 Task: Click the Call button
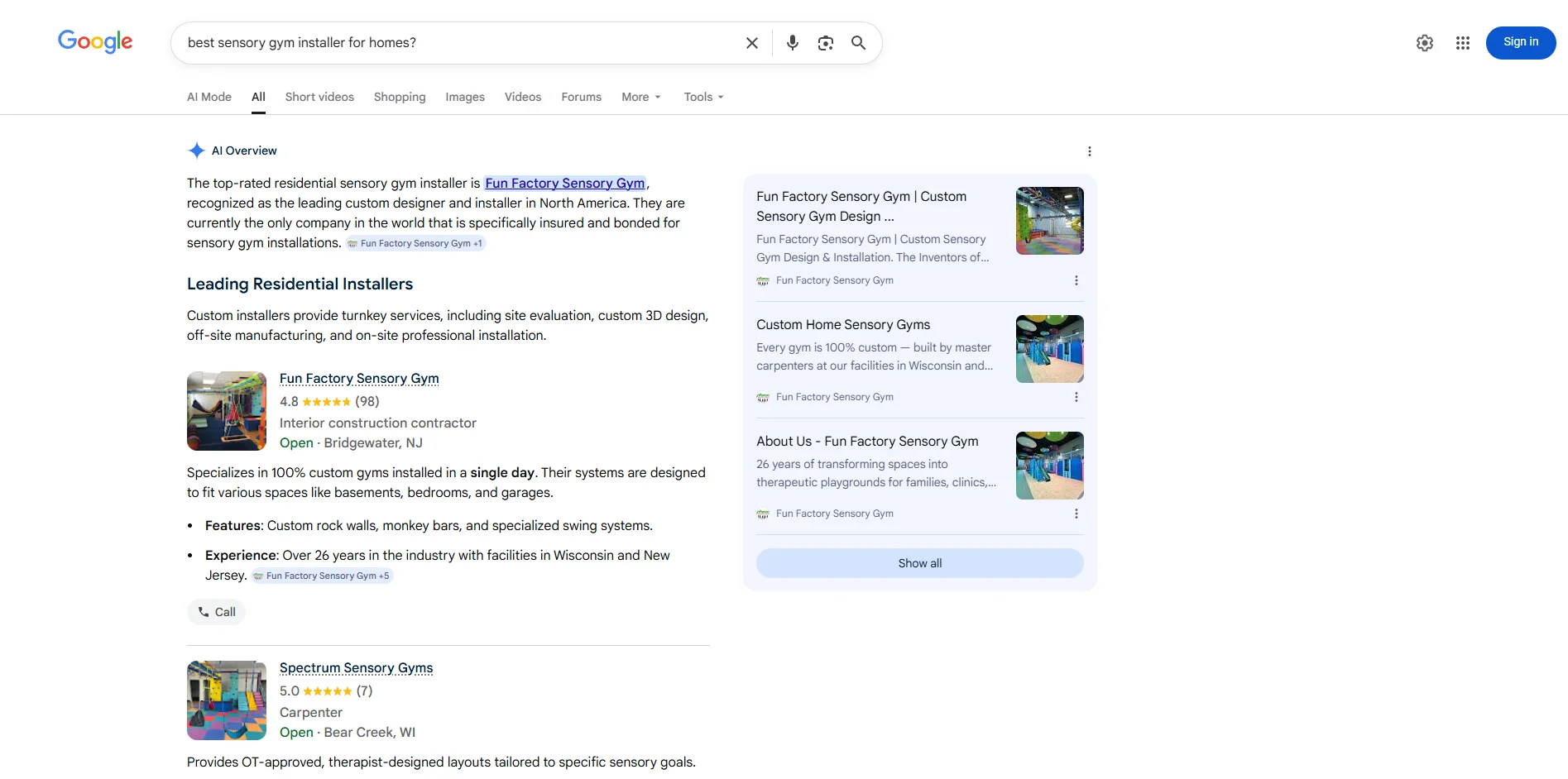pyautogui.click(x=217, y=612)
